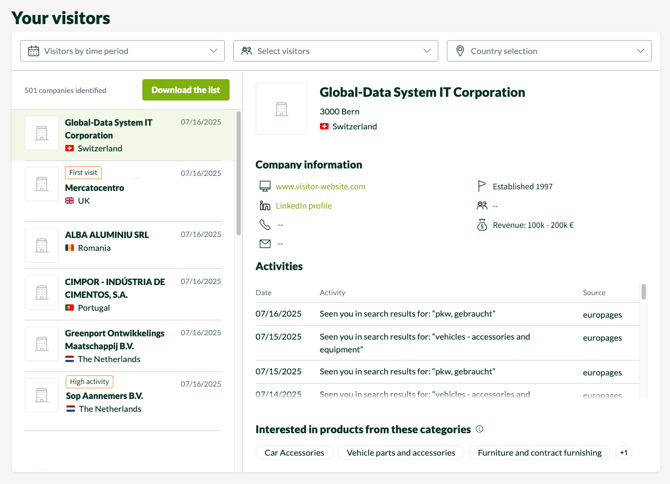Click the chevron of Select visitors
Viewport: 670px width, 484px height.
(426, 51)
